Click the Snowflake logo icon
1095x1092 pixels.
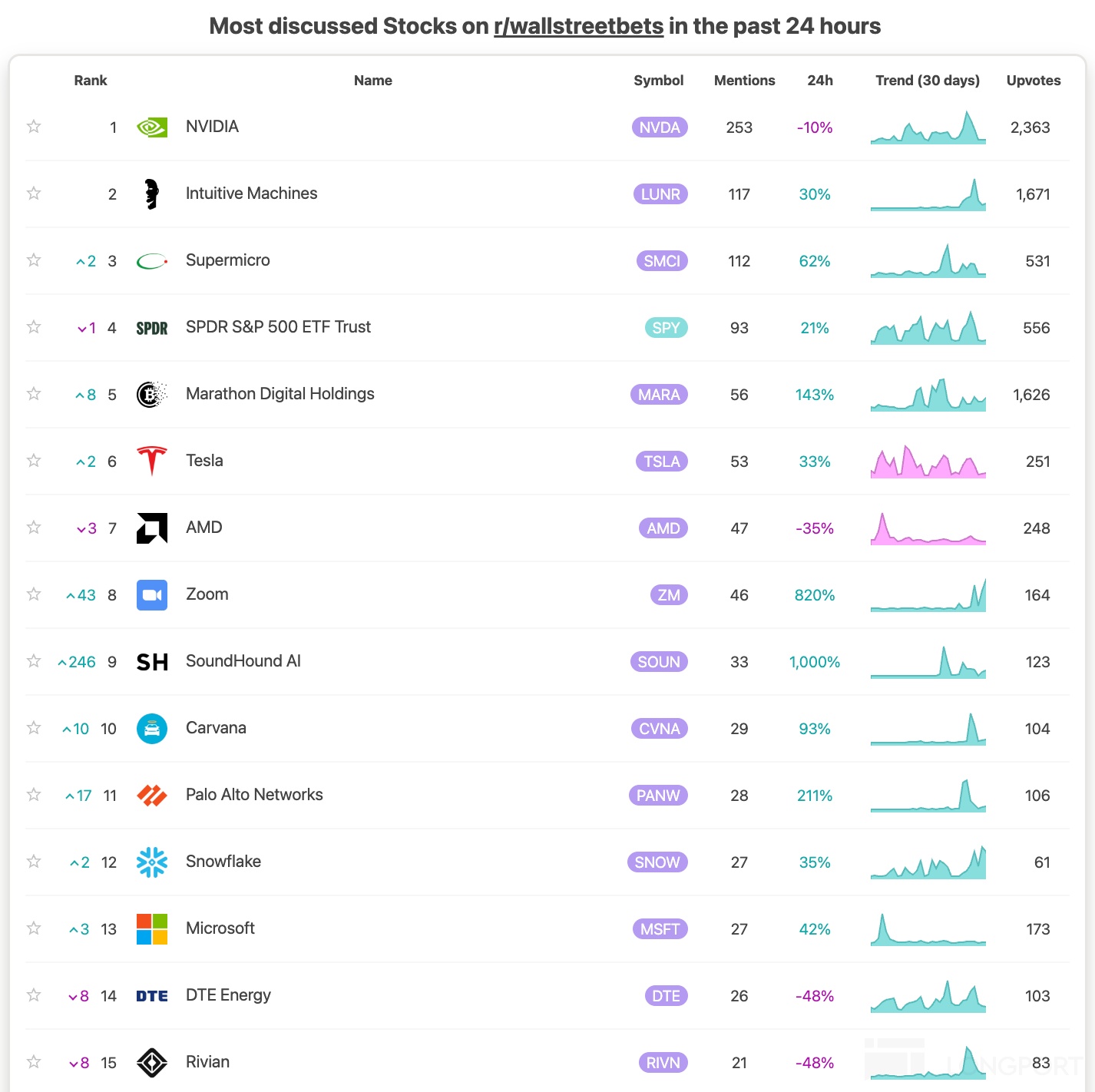click(x=152, y=862)
